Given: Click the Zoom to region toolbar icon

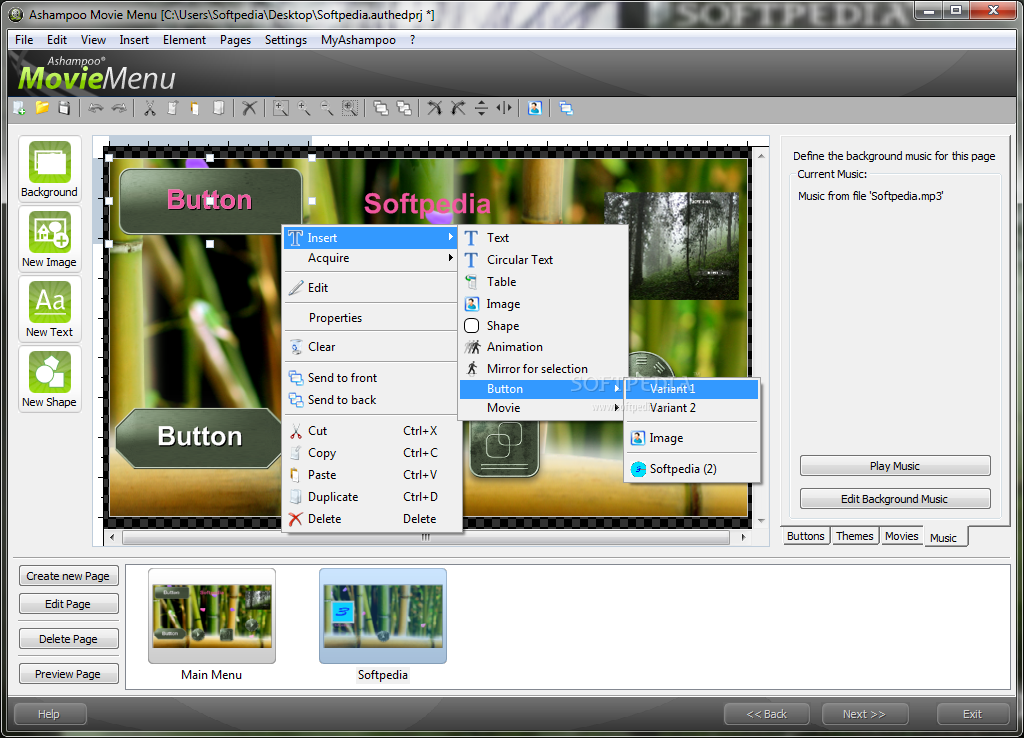Looking at the screenshot, I should [281, 108].
